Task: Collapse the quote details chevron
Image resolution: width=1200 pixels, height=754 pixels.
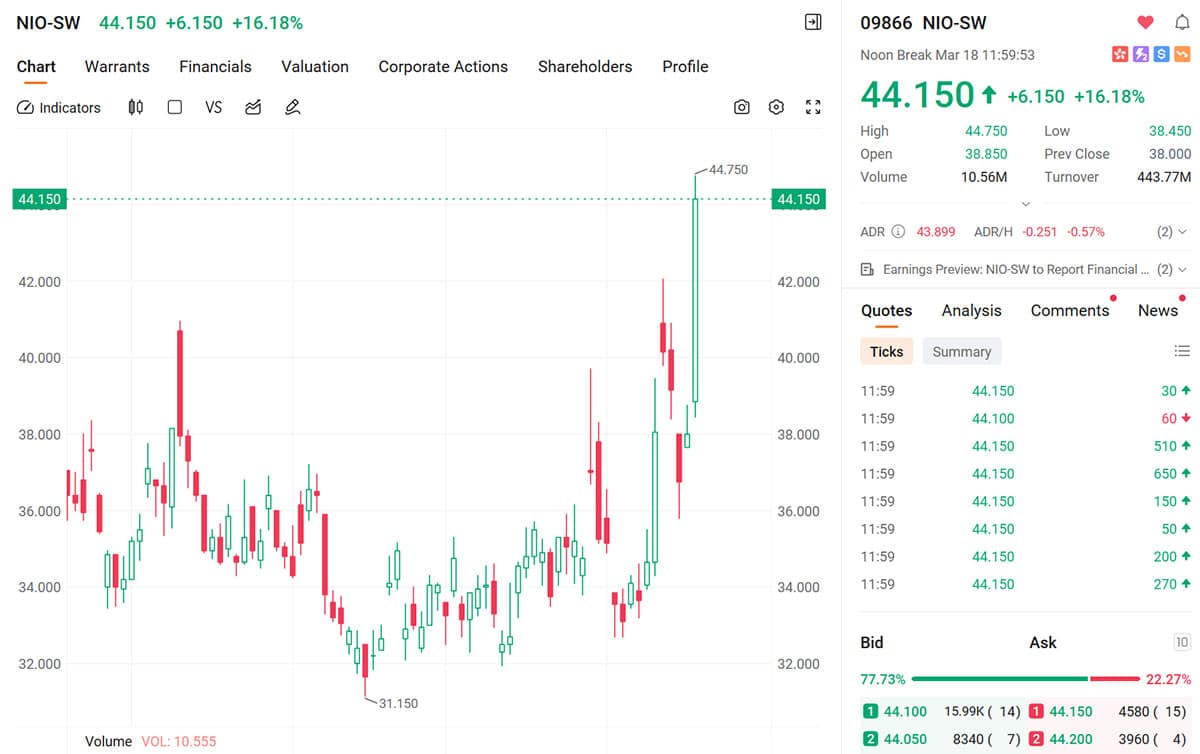Action: tap(1024, 205)
